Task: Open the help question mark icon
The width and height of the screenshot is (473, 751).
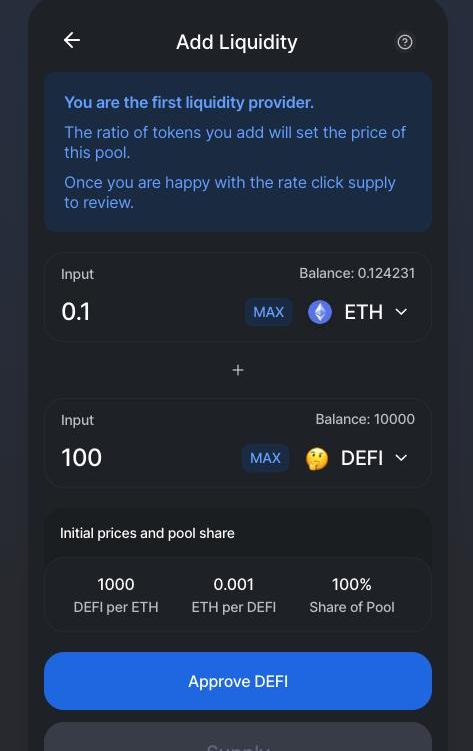Action: point(405,42)
